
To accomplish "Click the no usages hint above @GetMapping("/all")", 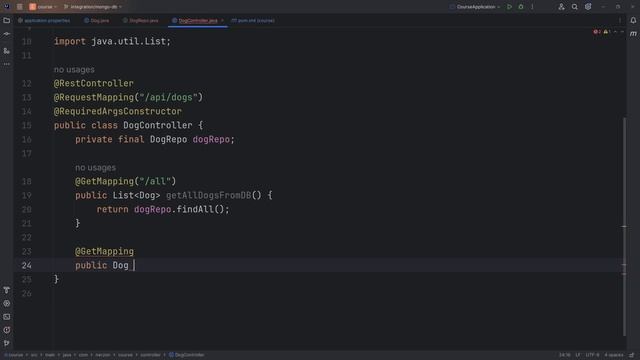I will [x=96, y=168].
